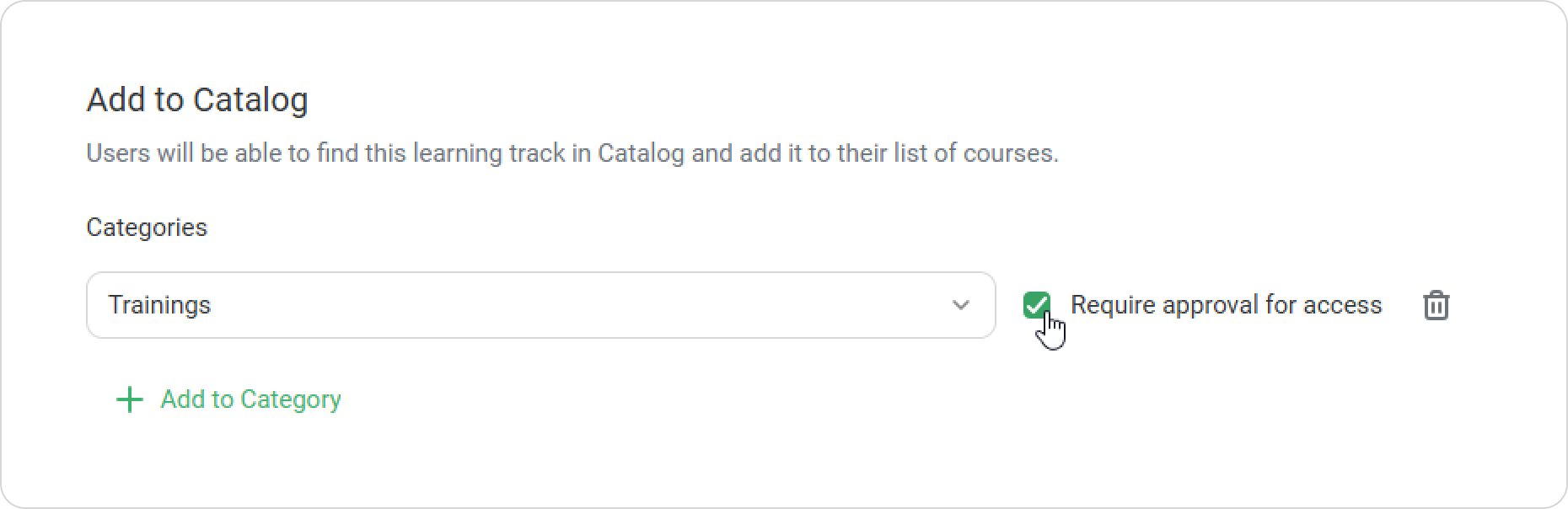Click the 'Require approval for access' label

[1226, 305]
